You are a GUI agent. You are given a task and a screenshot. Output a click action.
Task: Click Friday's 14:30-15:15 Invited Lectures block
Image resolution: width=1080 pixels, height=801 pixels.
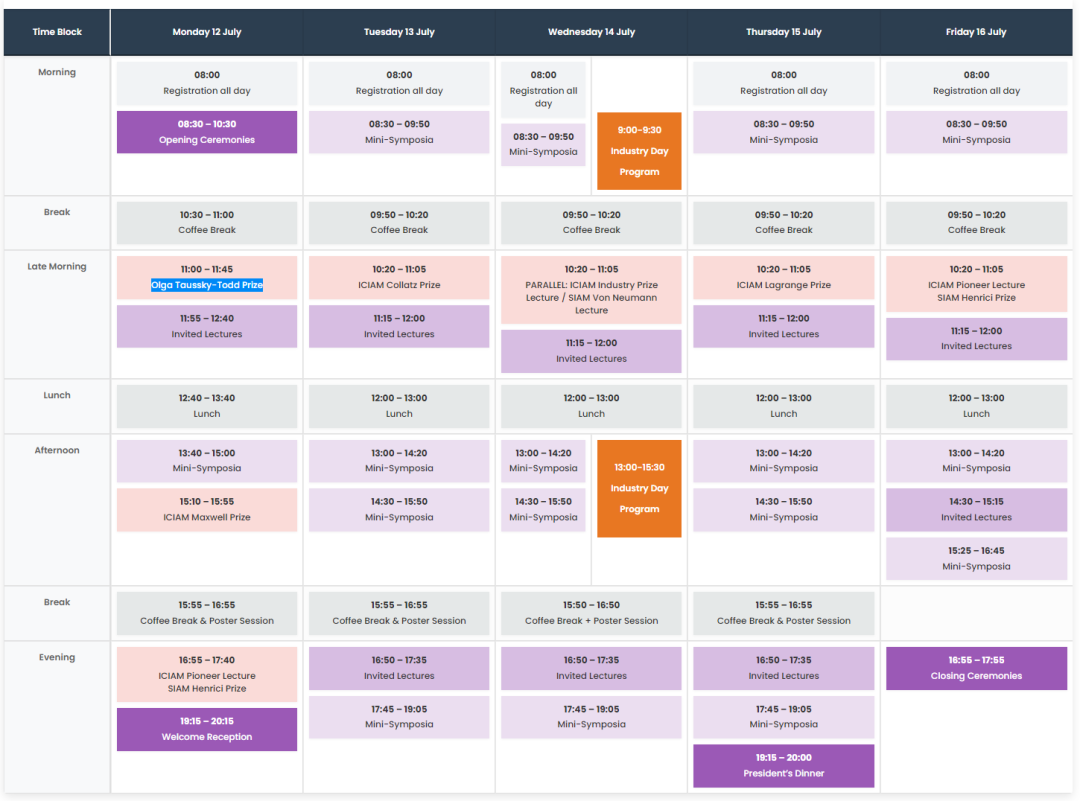click(976, 510)
